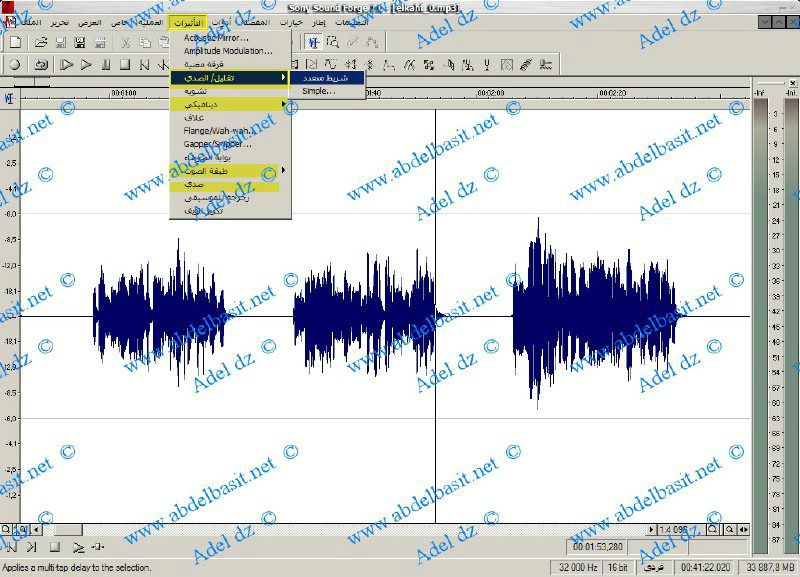Viewport: 800px width, 577px height.
Task: Click Play Normal in window transport
Action: 78,547
